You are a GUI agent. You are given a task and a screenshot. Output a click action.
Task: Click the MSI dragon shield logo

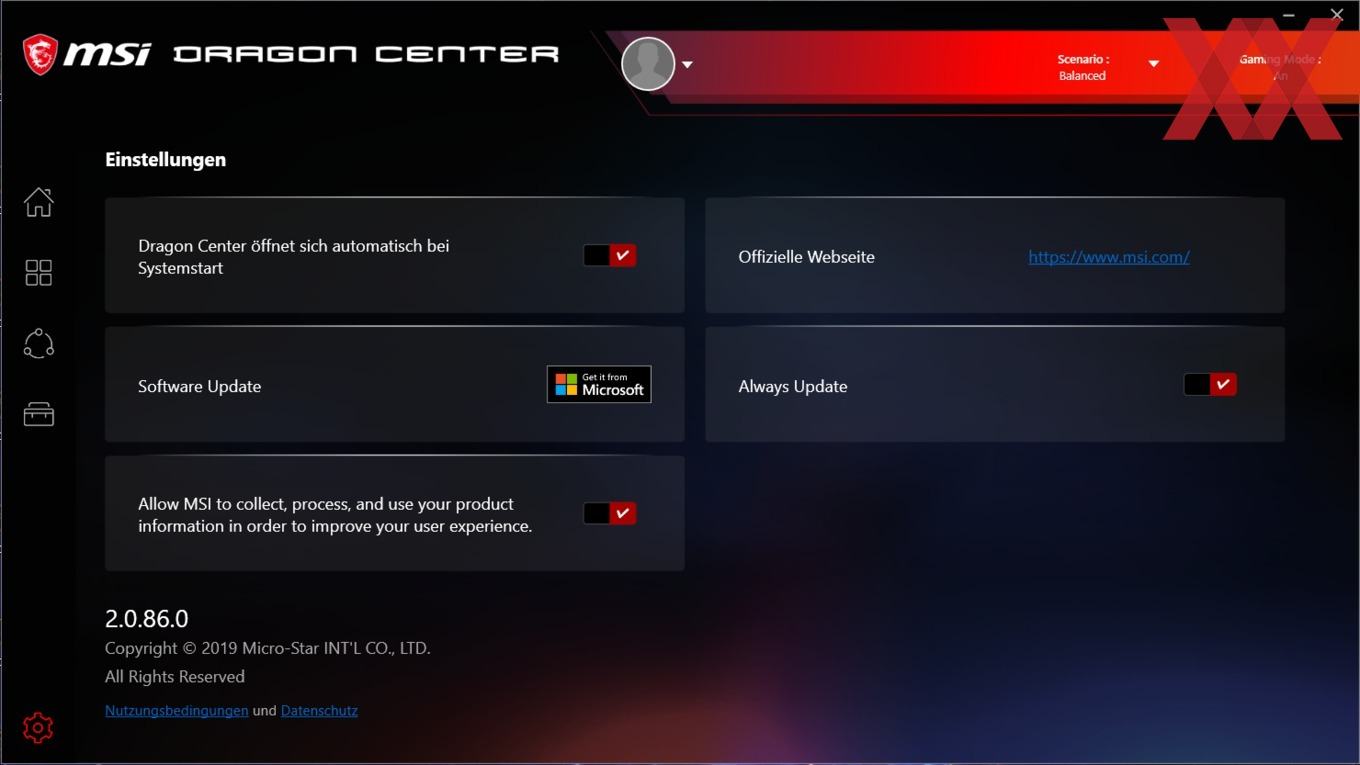point(40,54)
